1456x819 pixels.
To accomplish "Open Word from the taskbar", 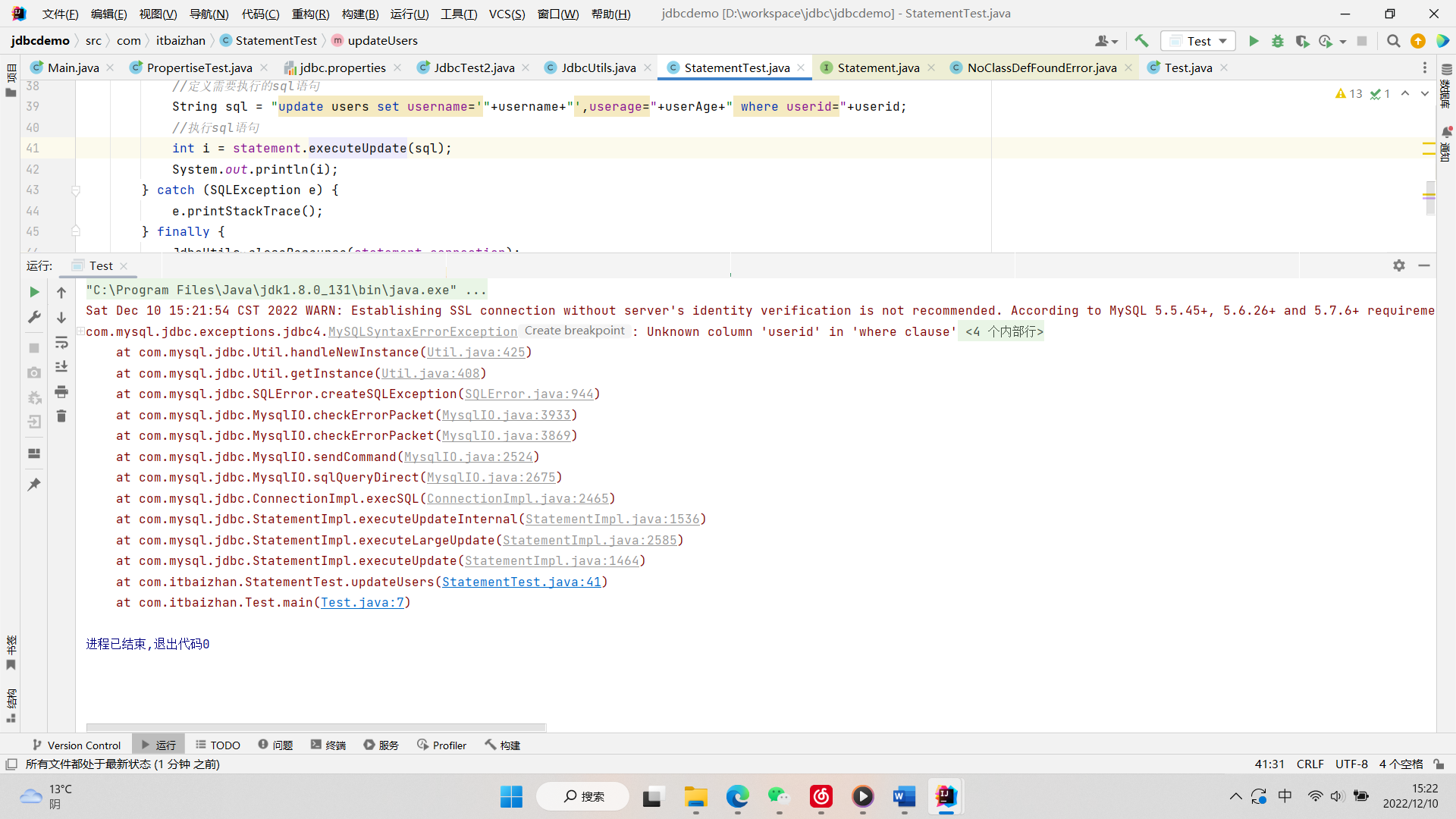I will tap(904, 796).
